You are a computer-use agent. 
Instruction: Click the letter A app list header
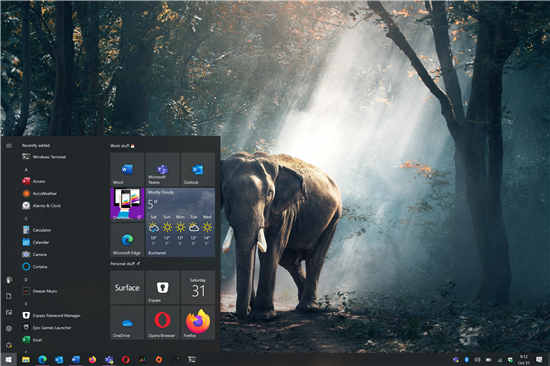click(26, 170)
